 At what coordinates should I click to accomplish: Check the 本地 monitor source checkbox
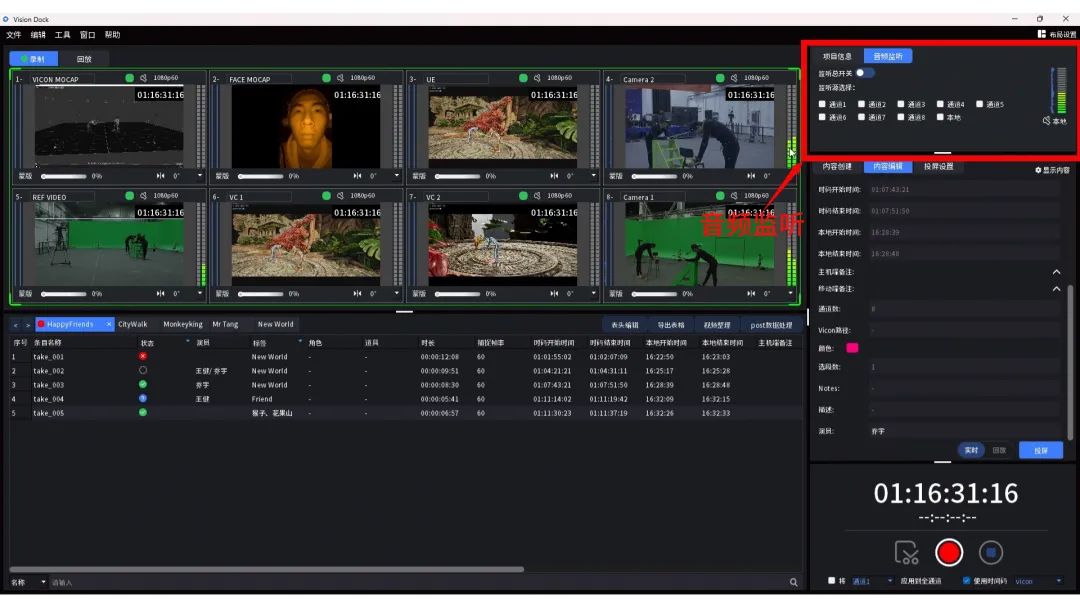940,117
